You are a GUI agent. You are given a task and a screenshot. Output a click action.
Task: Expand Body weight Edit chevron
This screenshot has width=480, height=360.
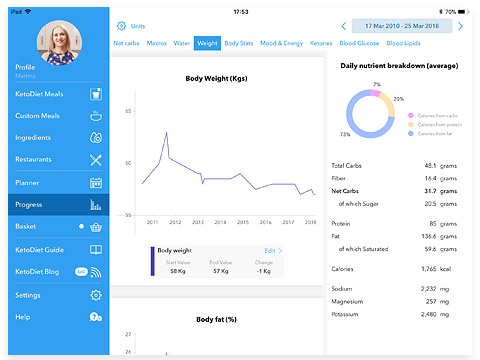(x=280, y=250)
